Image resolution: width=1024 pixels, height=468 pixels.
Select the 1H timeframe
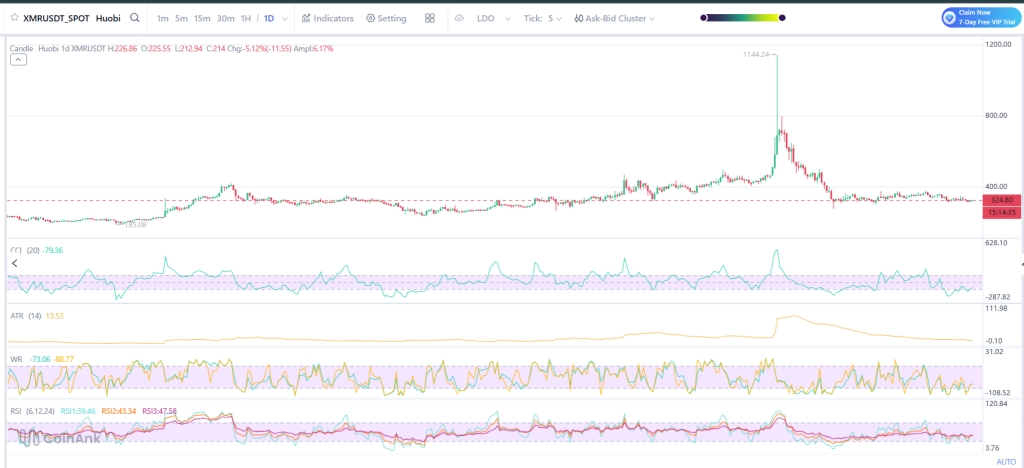[246, 18]
